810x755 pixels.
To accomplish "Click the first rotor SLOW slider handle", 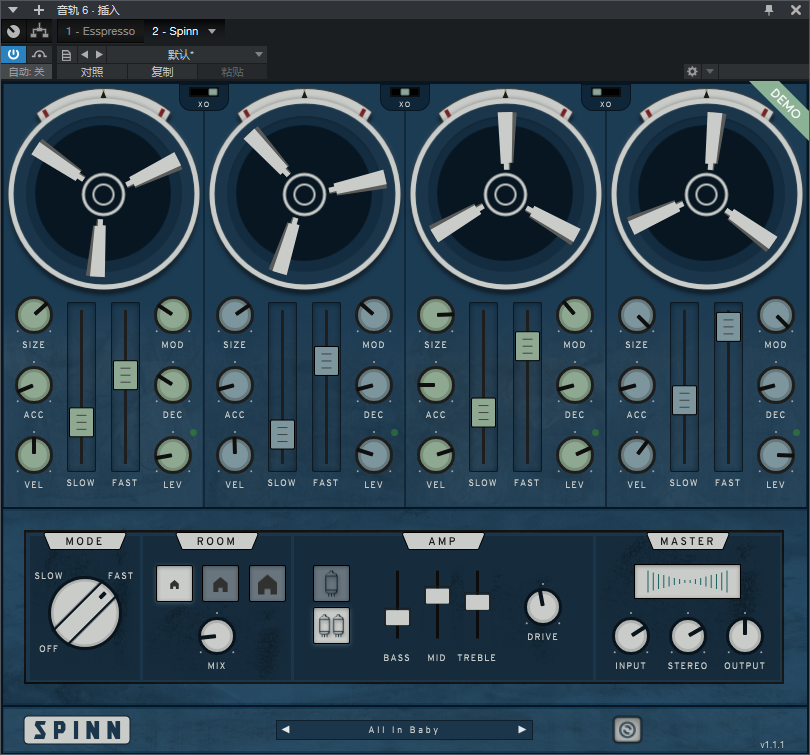I will point(82,422).
